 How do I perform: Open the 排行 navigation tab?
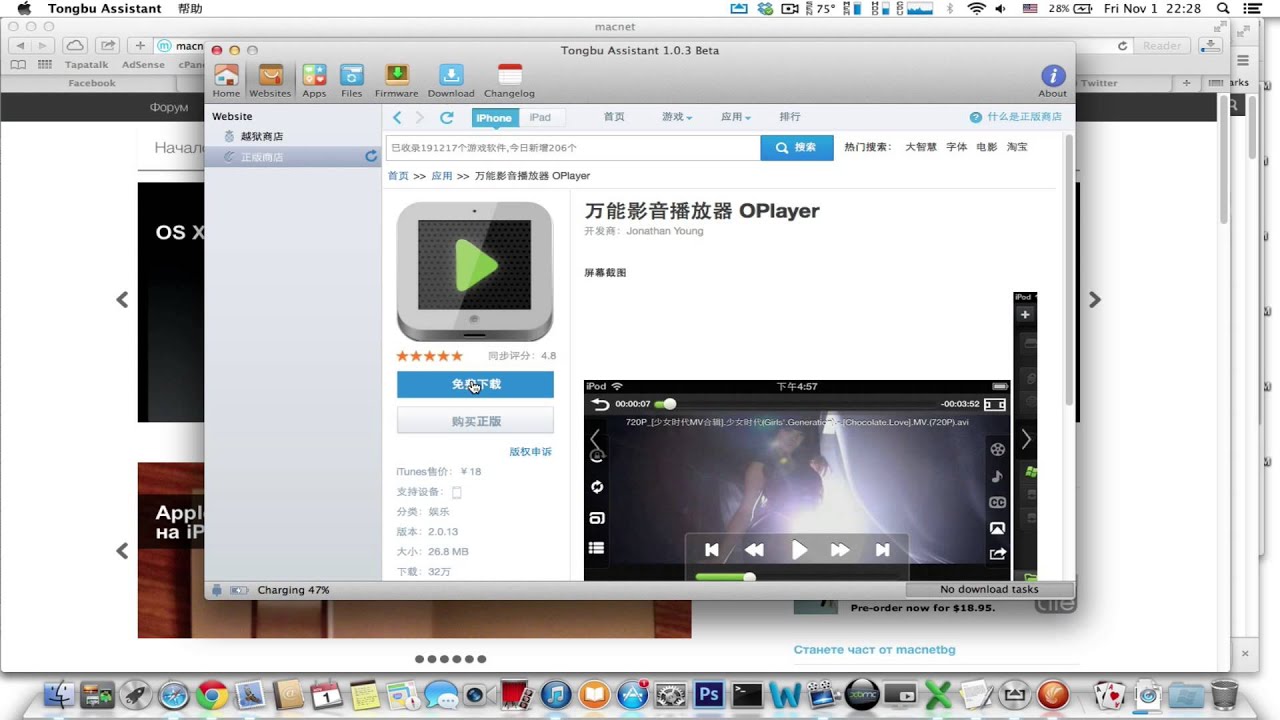pyautogui.click(x=790, y=117)
